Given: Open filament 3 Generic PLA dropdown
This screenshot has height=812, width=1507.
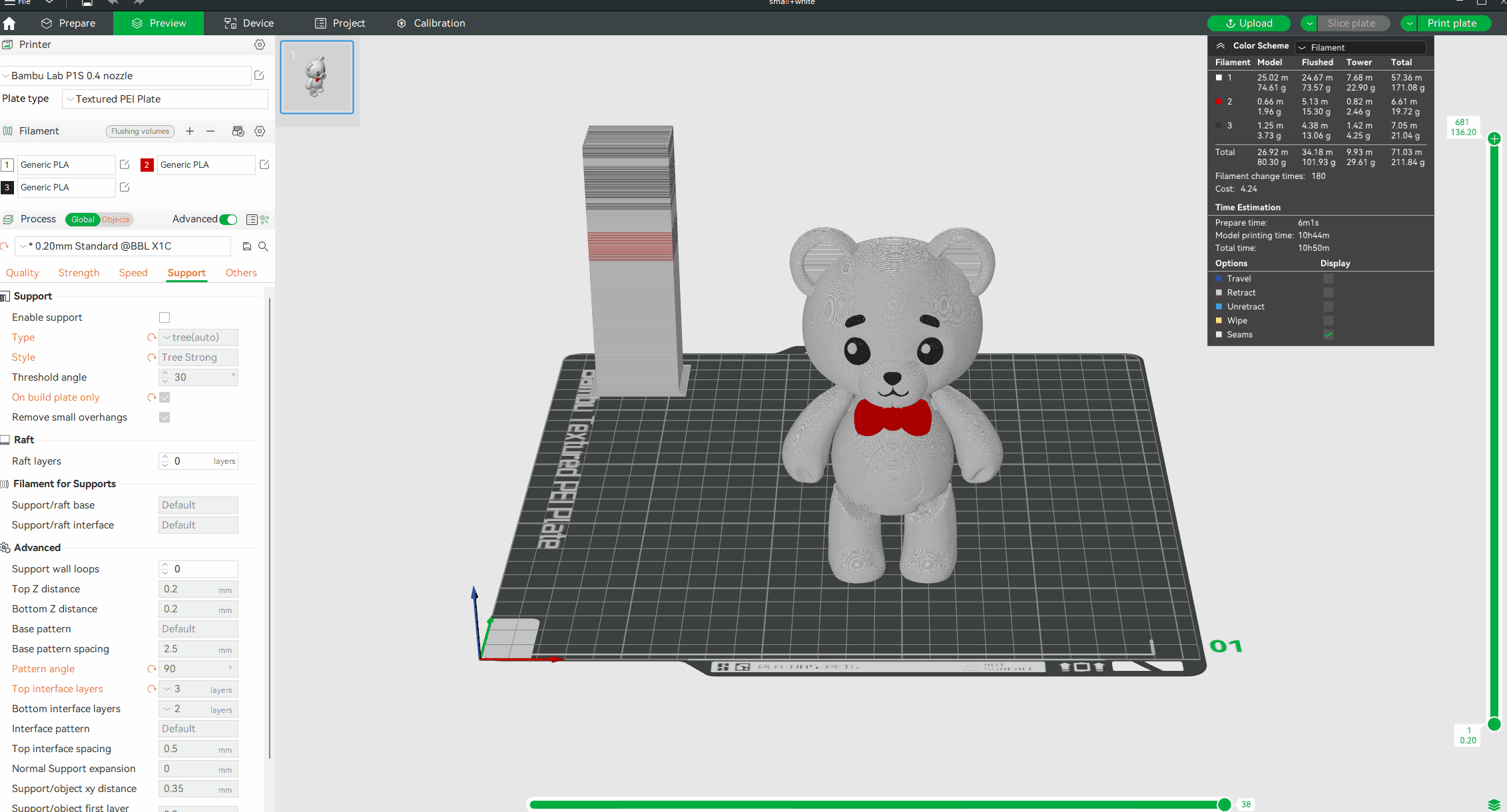Looking at the screenshot, I should (x=66, y=187).
